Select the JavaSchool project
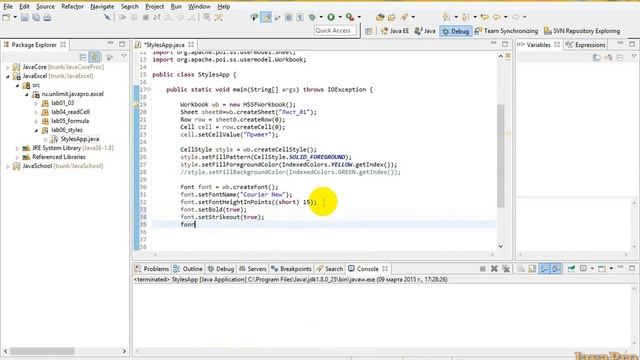 (58, 166)
